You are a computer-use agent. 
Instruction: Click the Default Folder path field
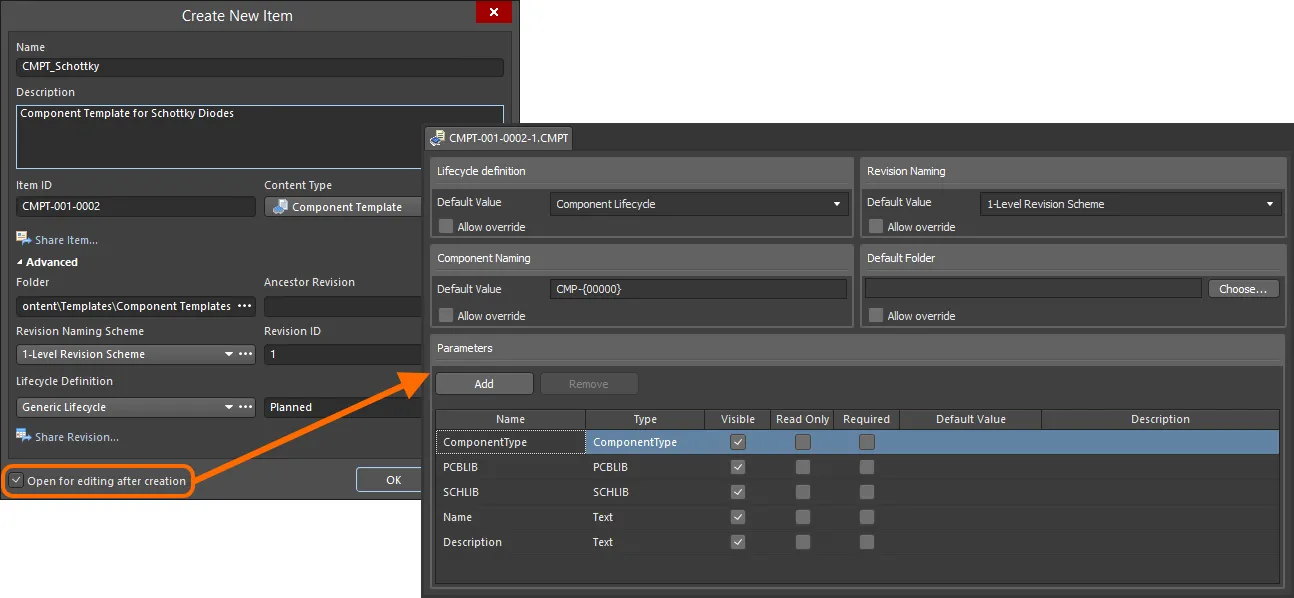point(1033,288)
